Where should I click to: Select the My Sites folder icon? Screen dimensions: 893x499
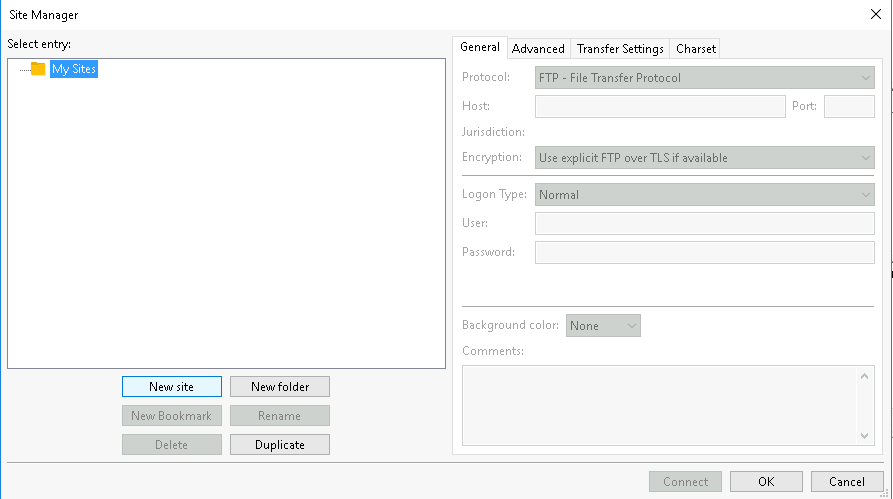38,69
